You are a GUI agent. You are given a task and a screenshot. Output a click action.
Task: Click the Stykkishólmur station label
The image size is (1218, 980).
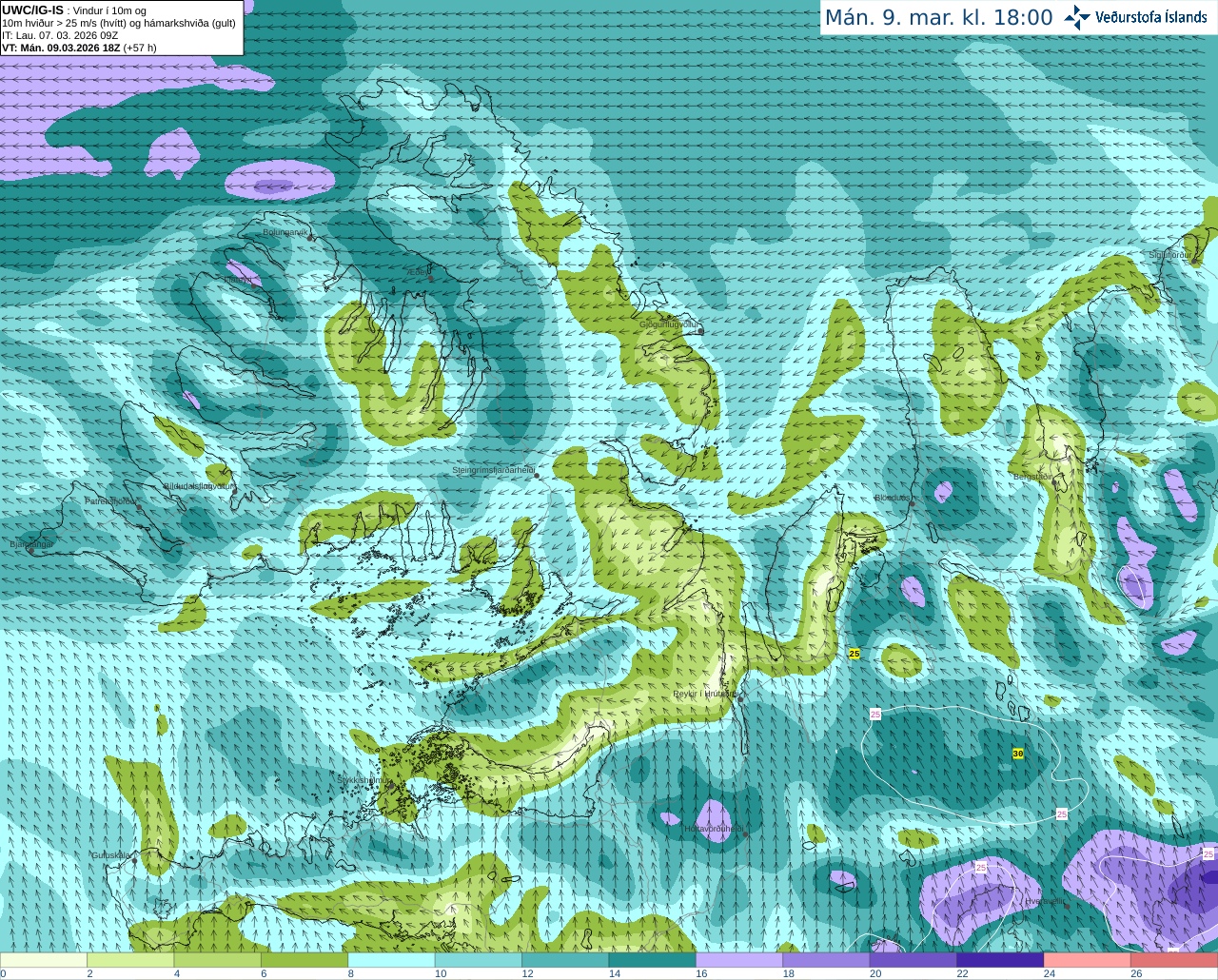coord(362,780)
